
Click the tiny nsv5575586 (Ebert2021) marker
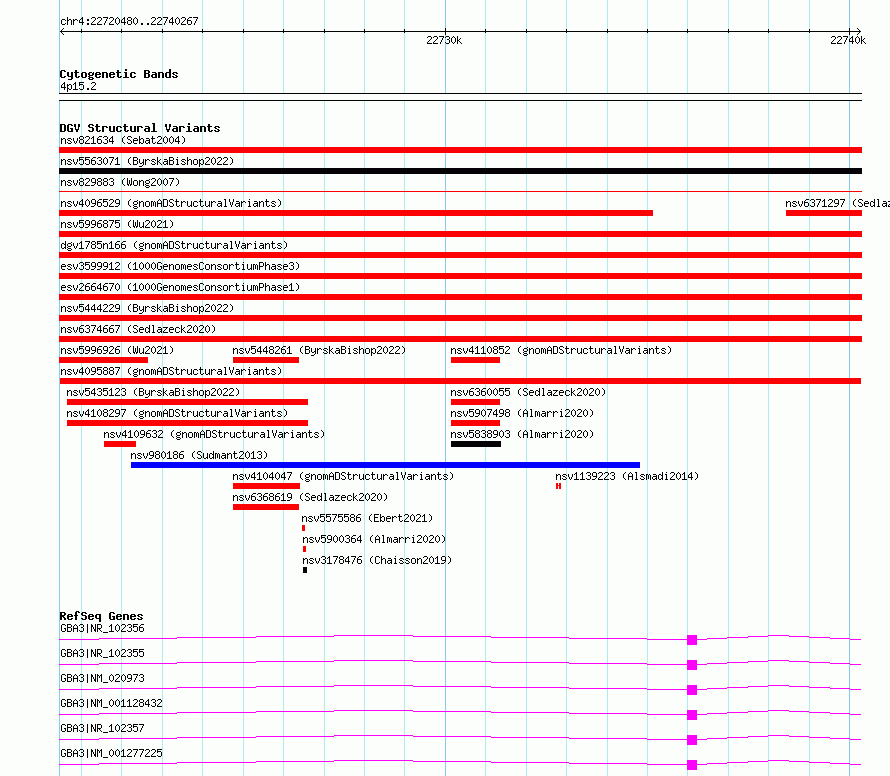(304, 528)
